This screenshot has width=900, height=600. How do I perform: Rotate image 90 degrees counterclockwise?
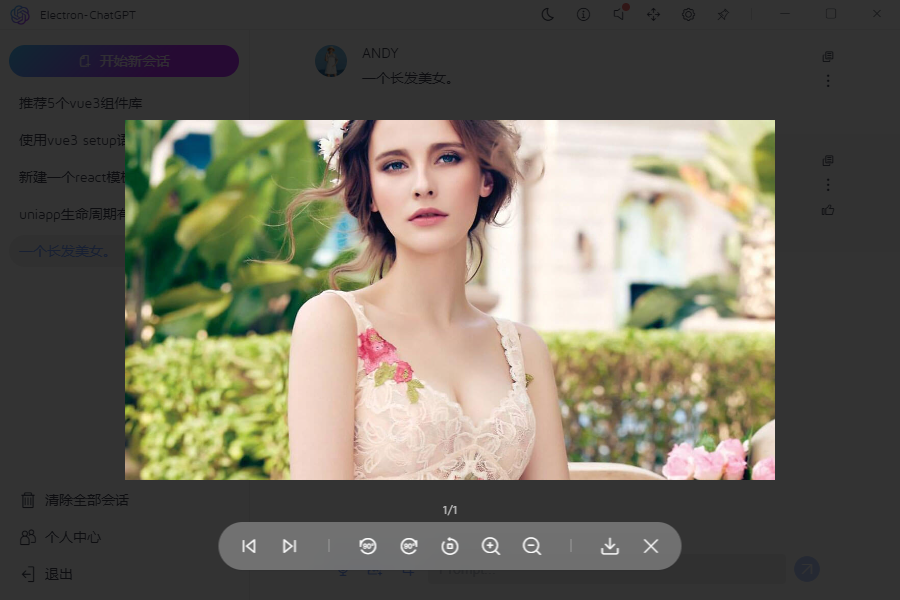(x=368, y=546)
